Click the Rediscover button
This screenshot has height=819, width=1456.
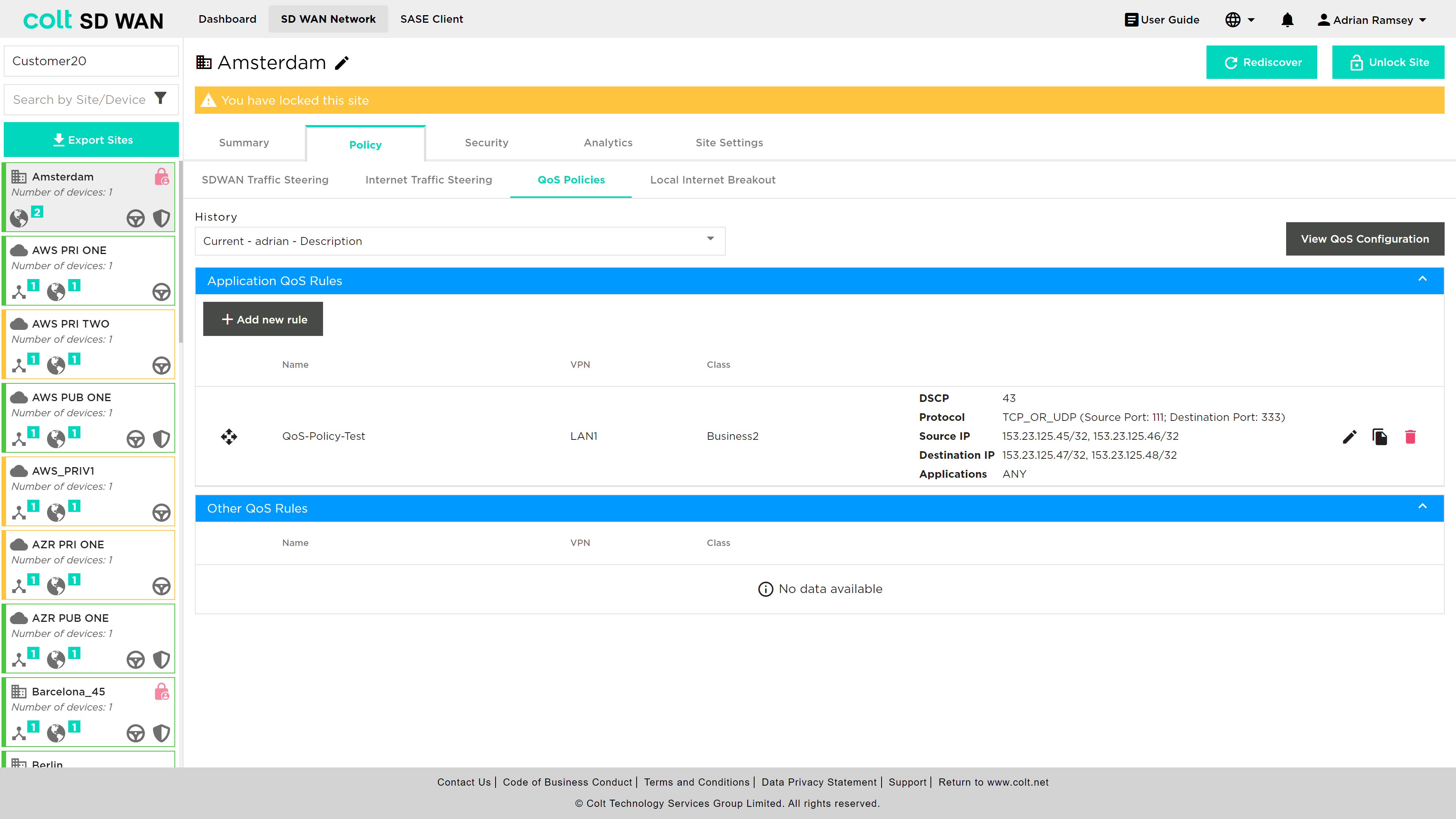[x=1261, y=62]
